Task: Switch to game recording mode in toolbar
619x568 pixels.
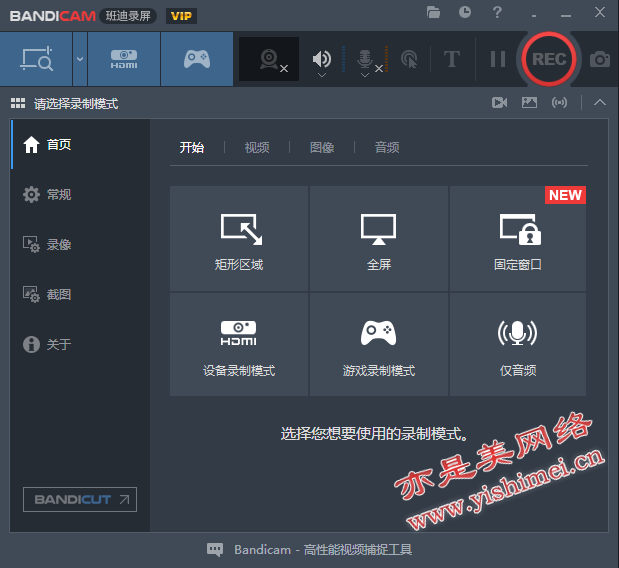Action: [197, 59]
